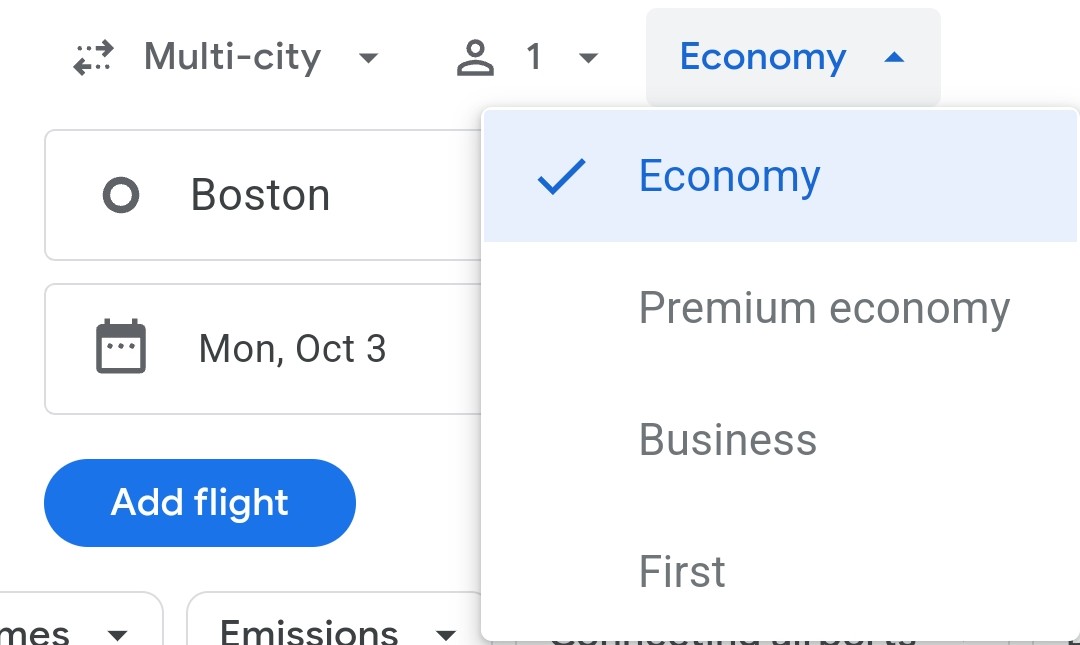Viewport: 1080px width, 645px height.
Task: Expand the Emissions filter arrow
Action: coord(446,634)
